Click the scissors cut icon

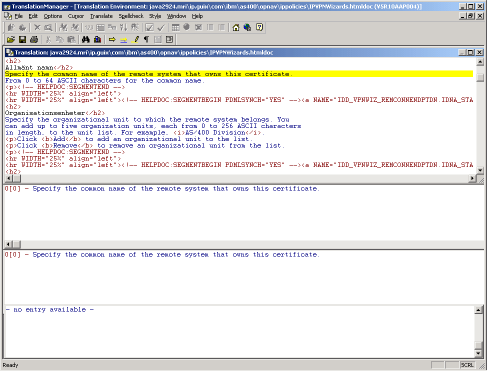[48, 40]
